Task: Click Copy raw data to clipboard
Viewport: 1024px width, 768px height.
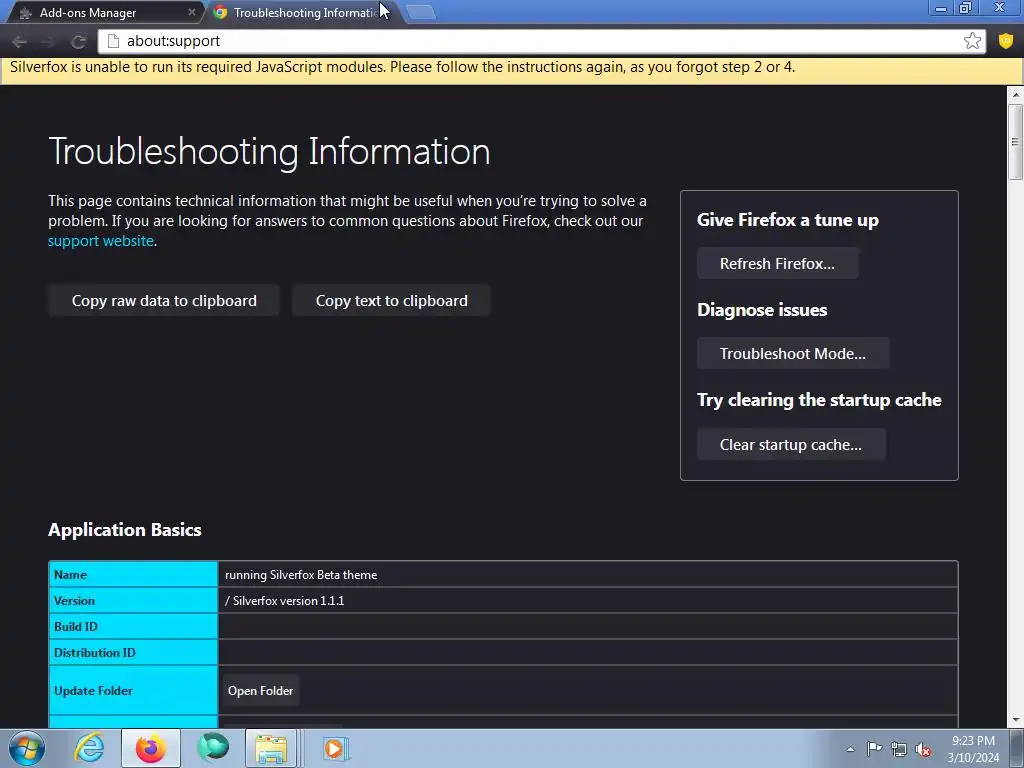Action: click(x=164, y=300)
